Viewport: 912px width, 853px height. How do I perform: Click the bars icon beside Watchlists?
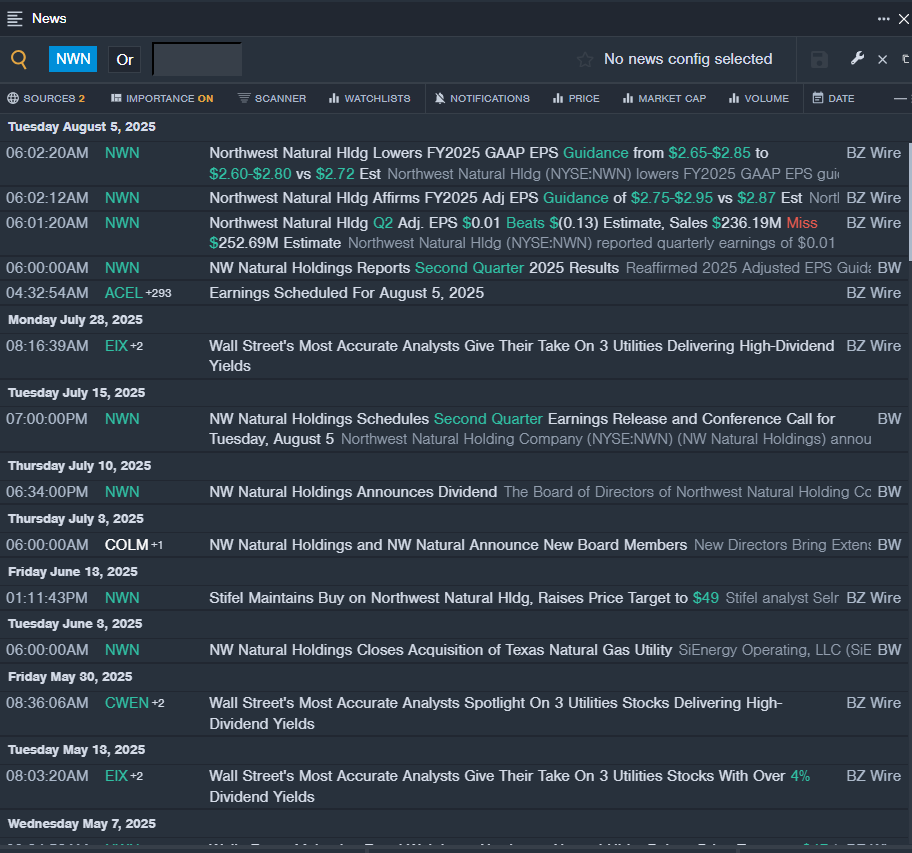[334, 98]
